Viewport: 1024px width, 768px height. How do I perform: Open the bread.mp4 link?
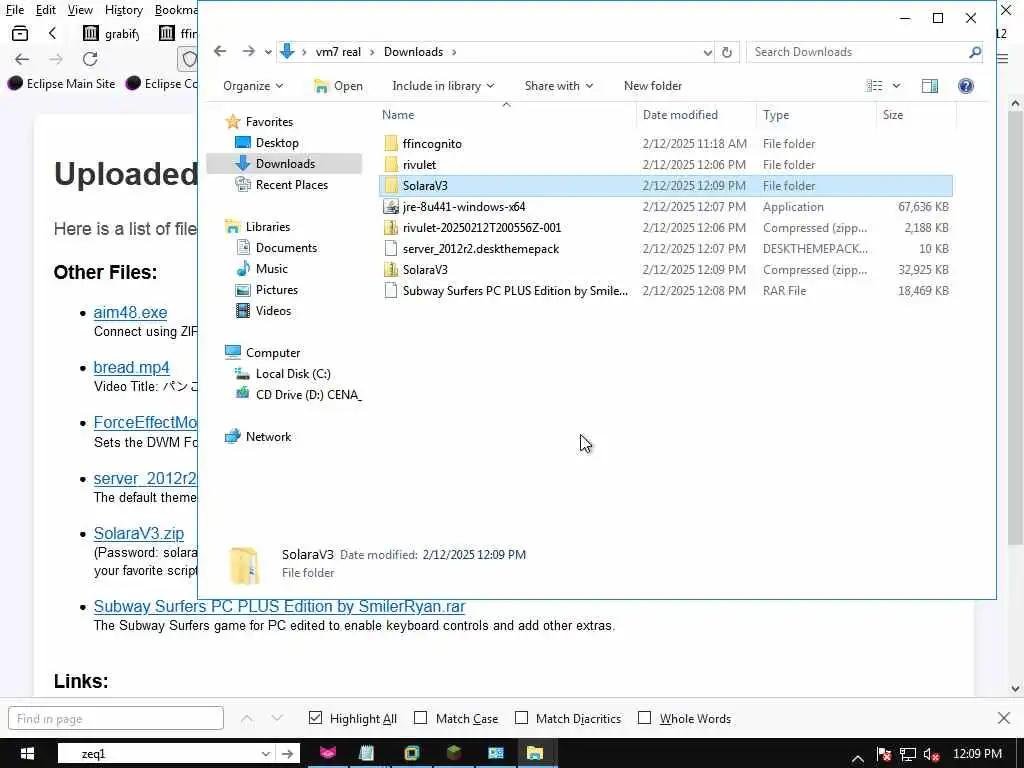[131, 367]
